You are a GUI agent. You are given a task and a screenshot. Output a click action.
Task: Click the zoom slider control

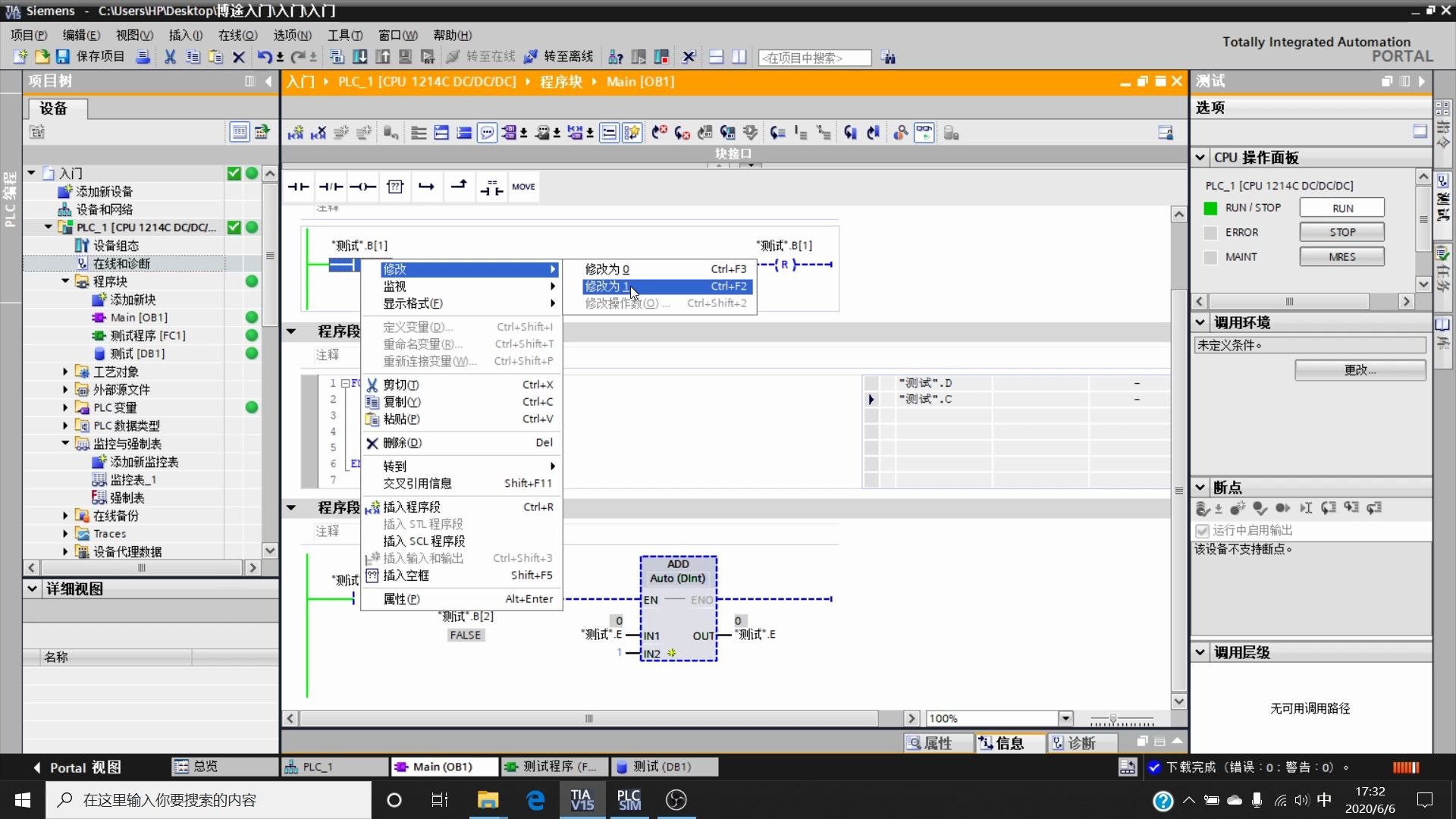1113,718
